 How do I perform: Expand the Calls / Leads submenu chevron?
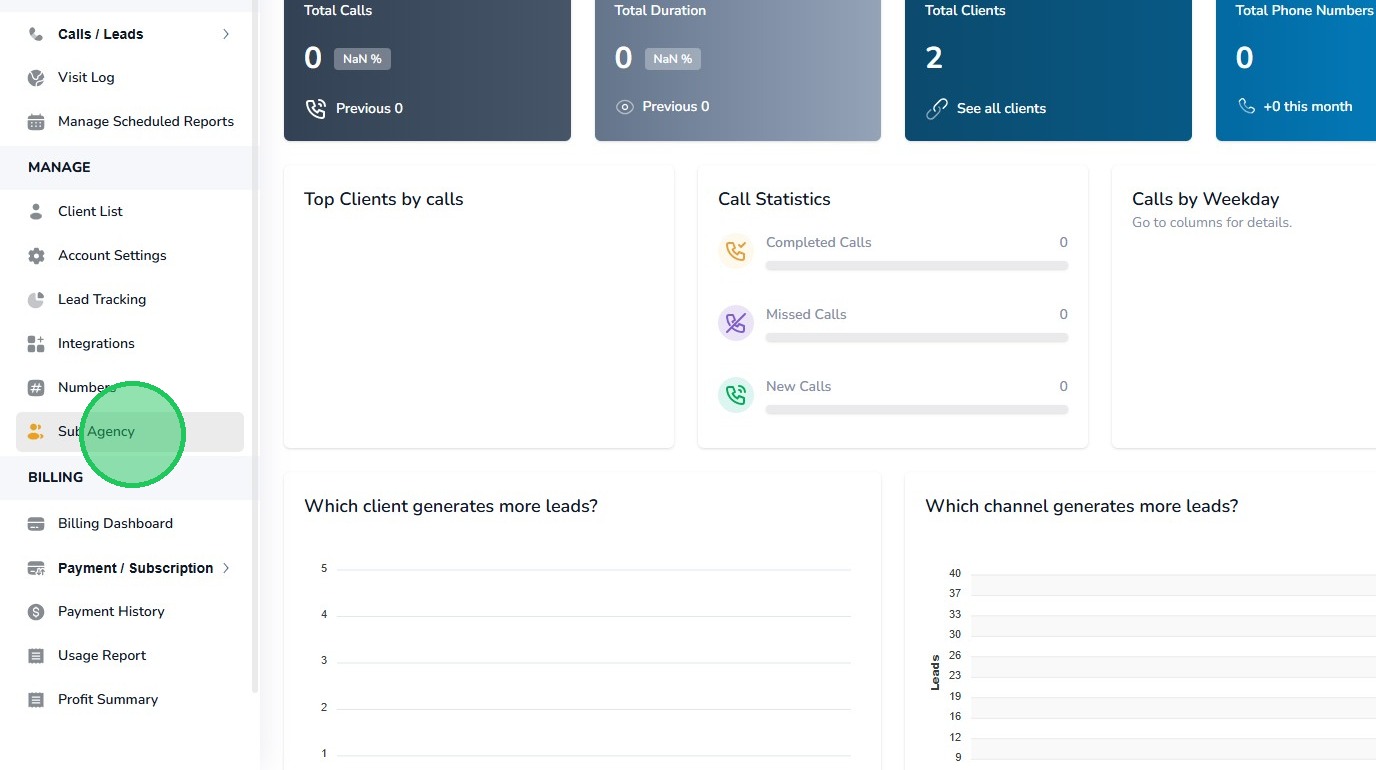click(x=226, y=34)
